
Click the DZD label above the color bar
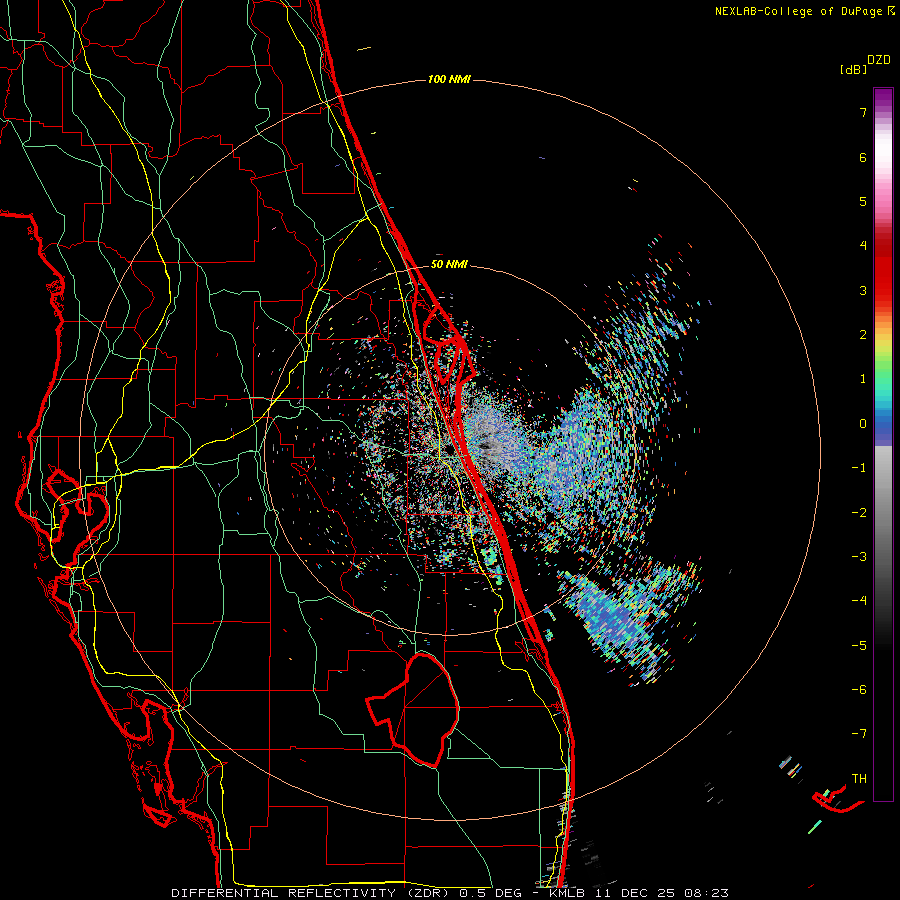point(879,60)
